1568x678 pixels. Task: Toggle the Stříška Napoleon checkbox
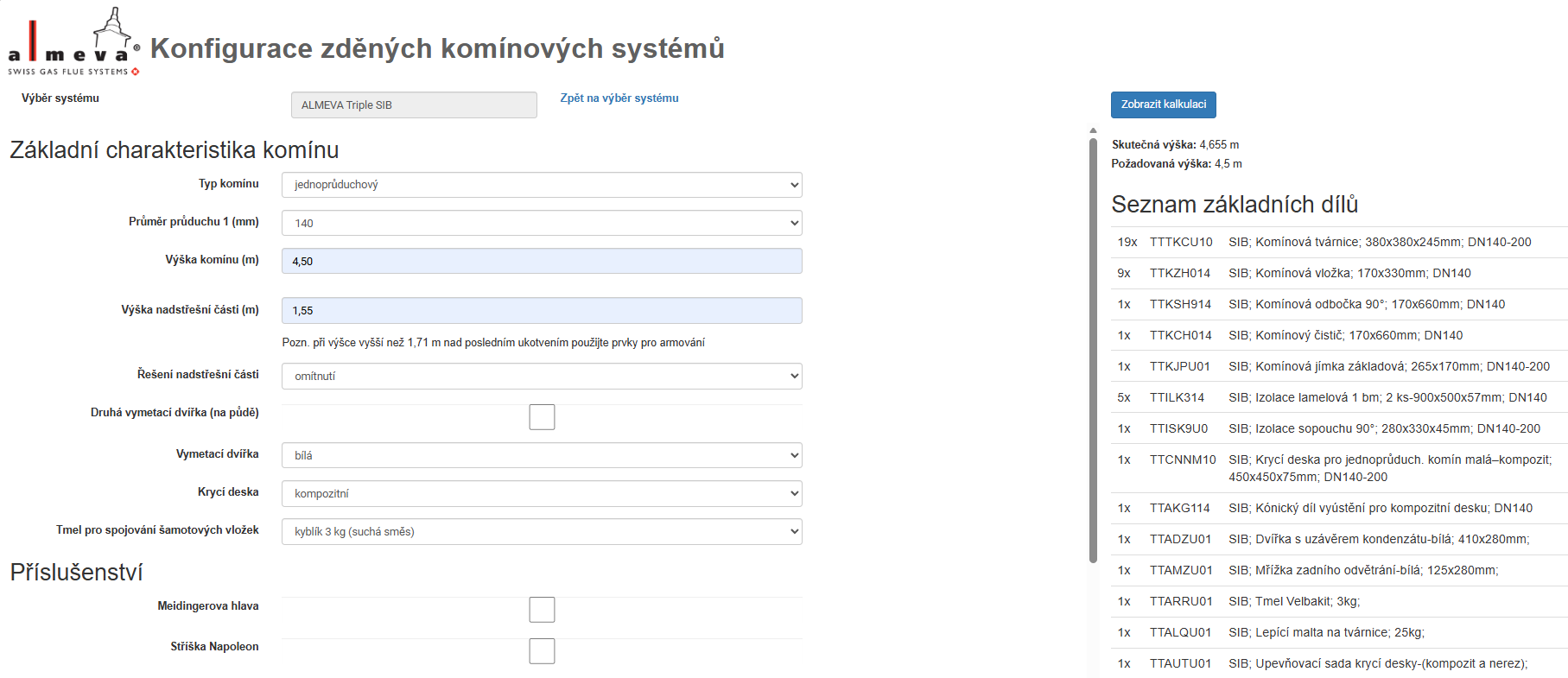coord(542,650)
